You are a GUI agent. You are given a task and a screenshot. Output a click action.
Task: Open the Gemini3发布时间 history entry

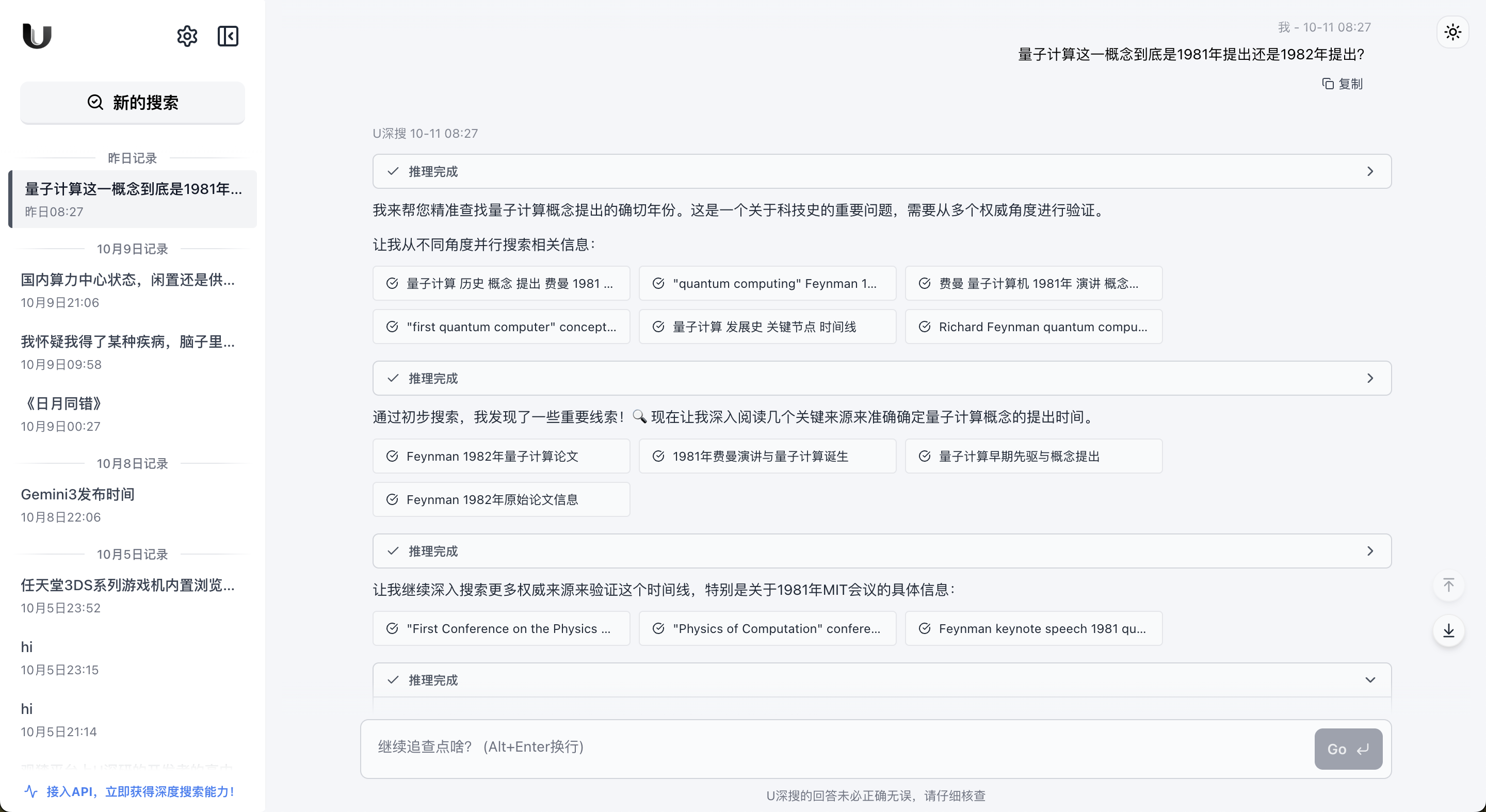pyautogui.click(x=77, y=494)
